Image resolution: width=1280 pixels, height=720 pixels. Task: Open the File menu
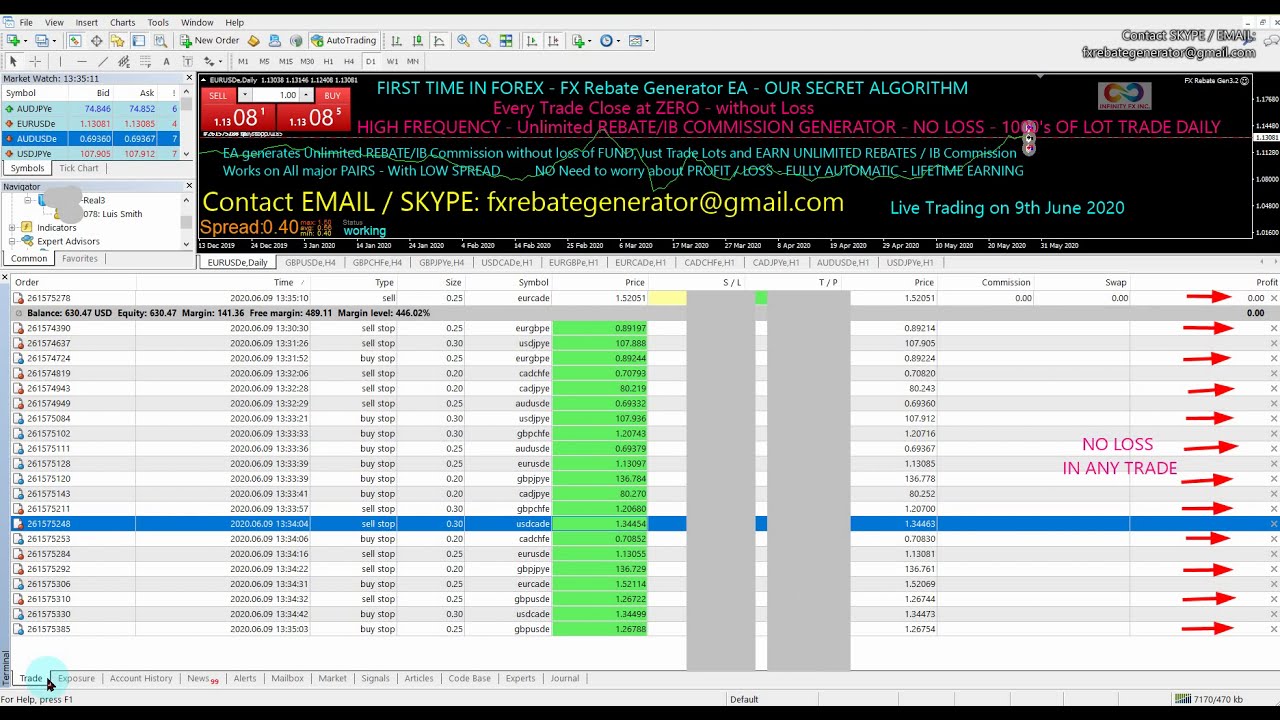point(26,22)
